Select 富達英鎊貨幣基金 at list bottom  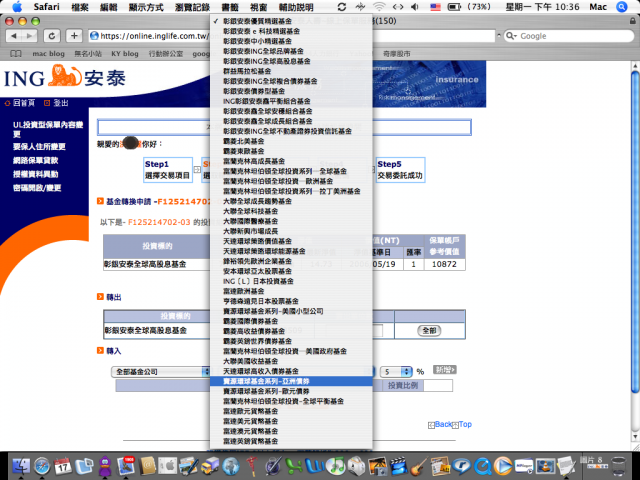291,441
